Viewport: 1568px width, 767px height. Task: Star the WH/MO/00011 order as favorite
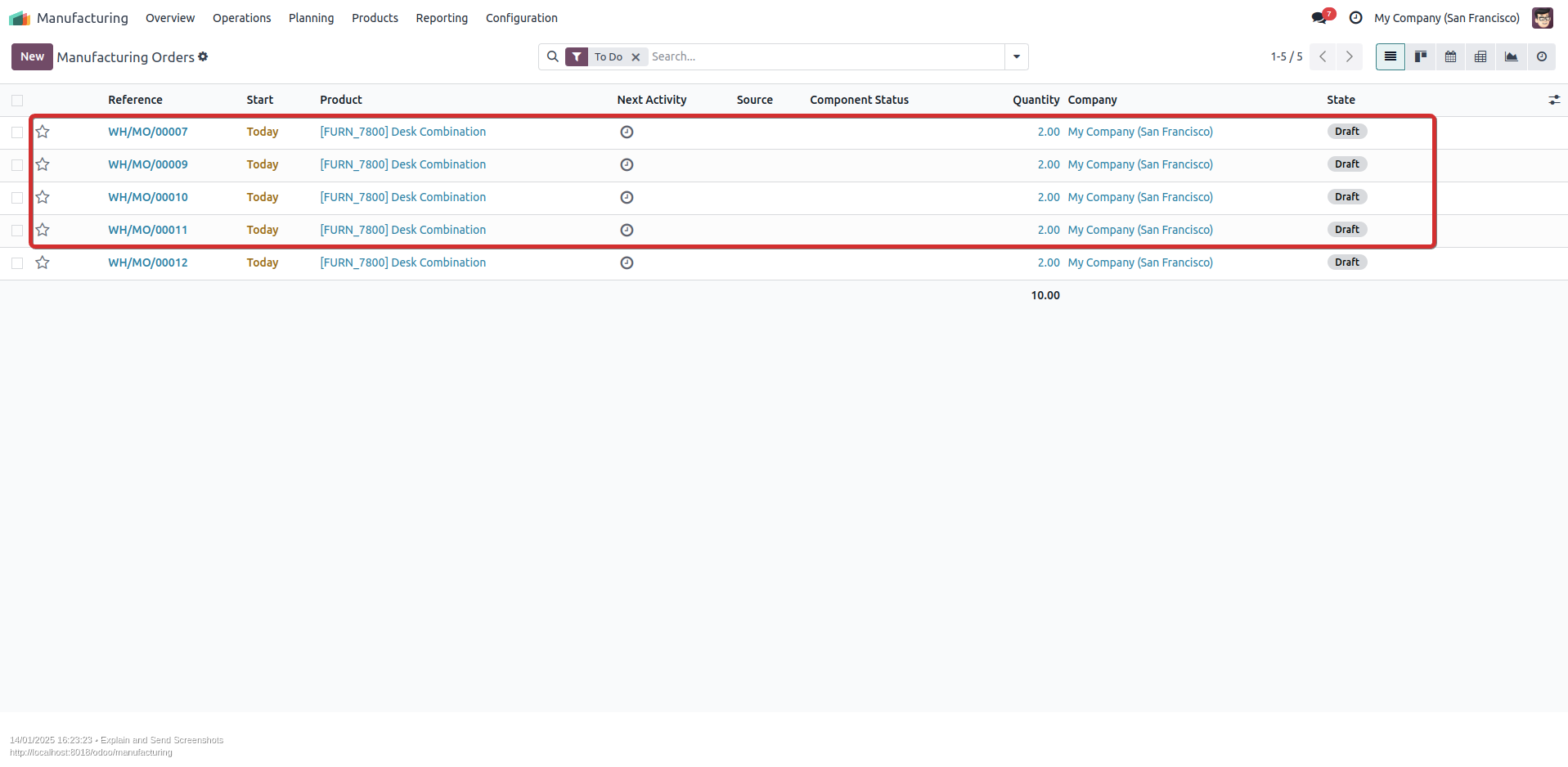[43, 230]
